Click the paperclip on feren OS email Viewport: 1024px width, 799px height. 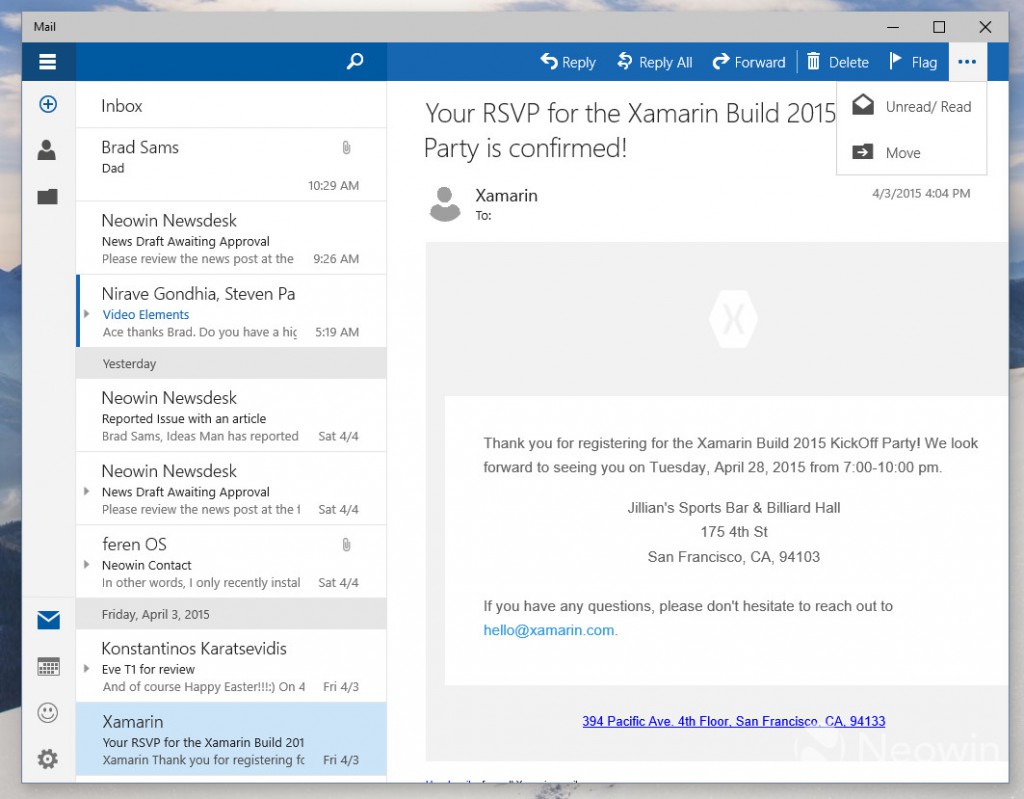click(x=346, y=544)
